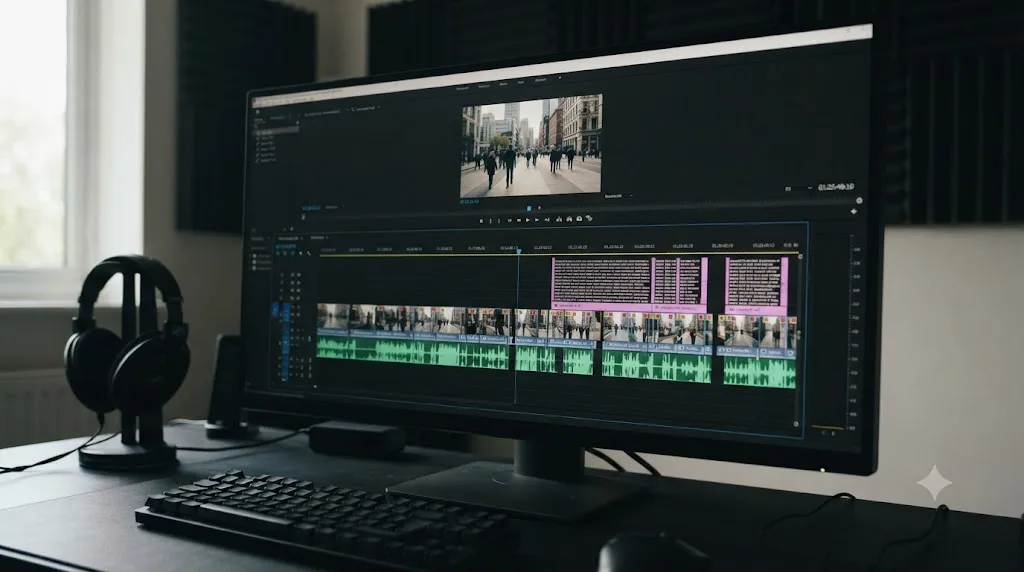
Task: Select the video clip under the playhead
Action: [x=532, y=325]
